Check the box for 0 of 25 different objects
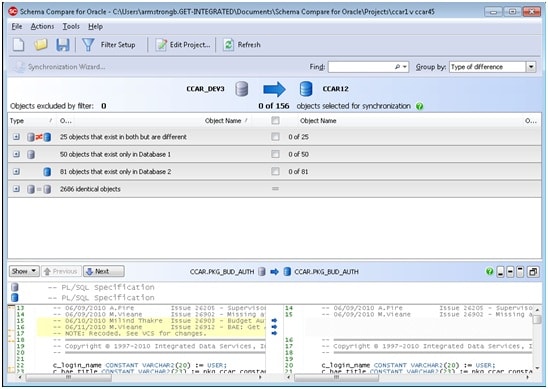The height and width of the screenshot is (389, 548). [x=275, y=137]
